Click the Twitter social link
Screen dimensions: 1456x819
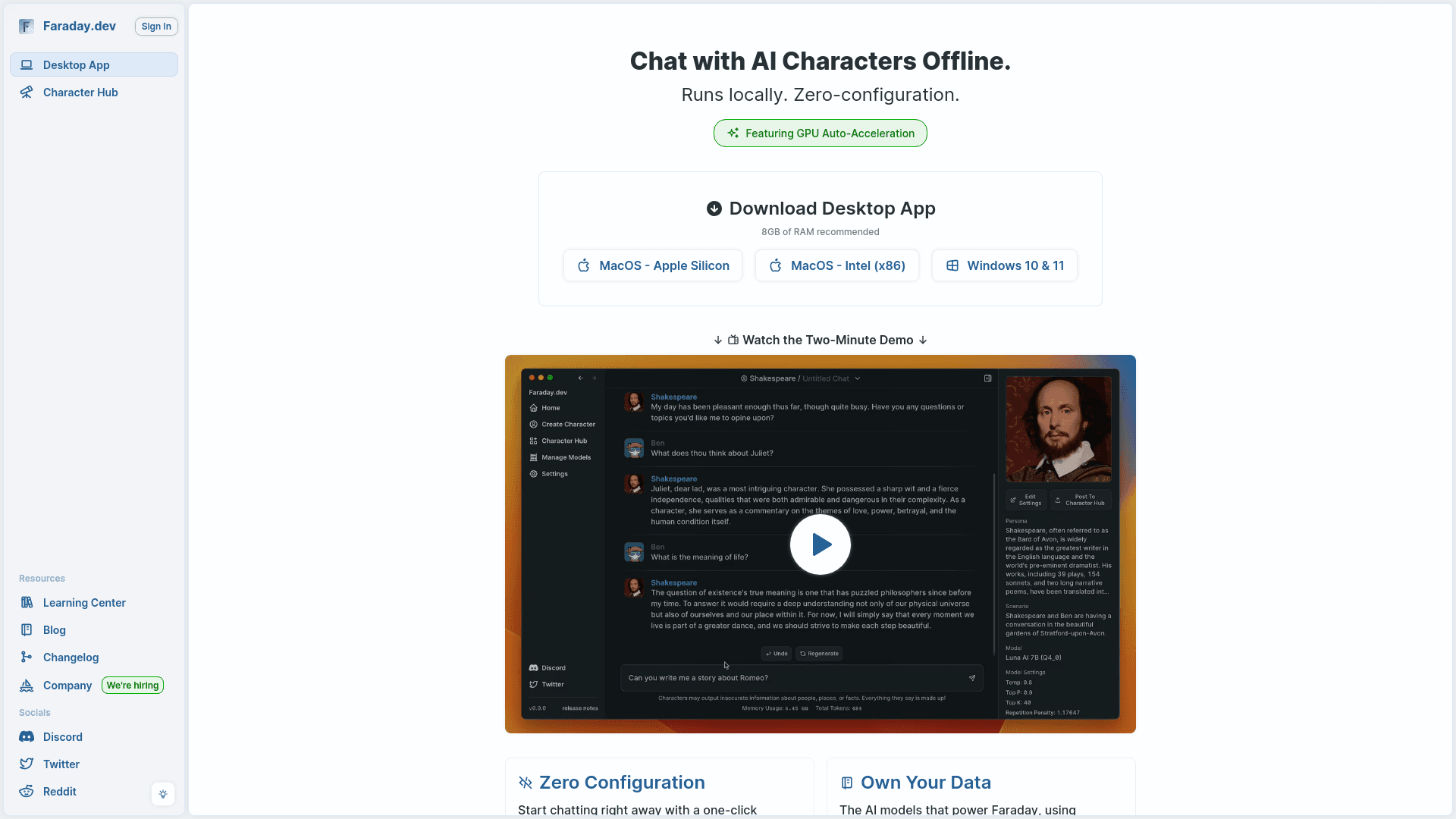(x=60, y=764)
